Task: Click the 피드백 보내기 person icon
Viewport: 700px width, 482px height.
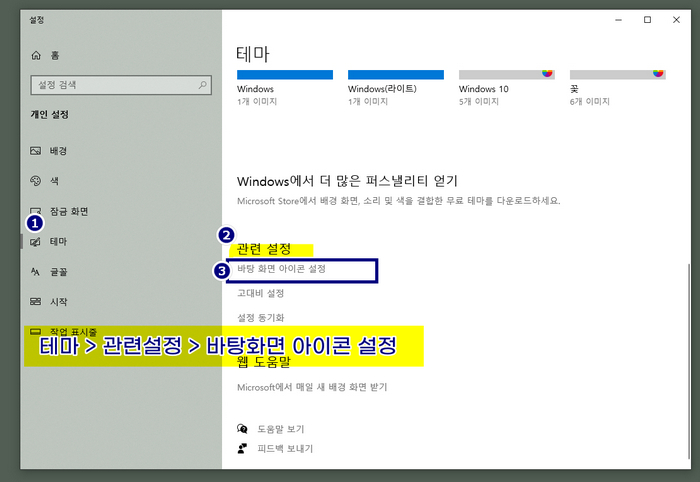Action: [242, 448]
